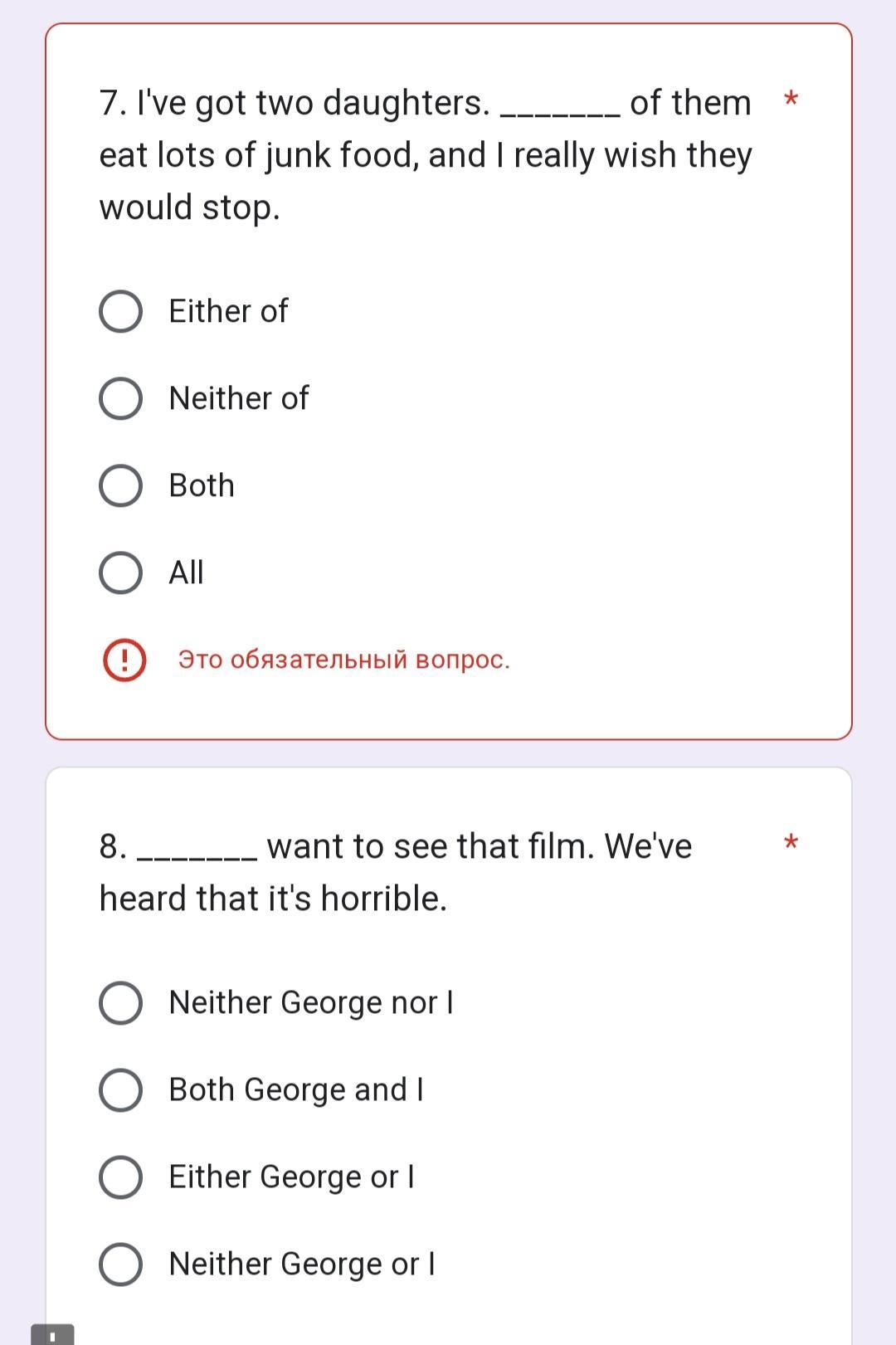896x1345 pixels.
Task: Click the "Both George and I" label text
Action: point(296,1090)
